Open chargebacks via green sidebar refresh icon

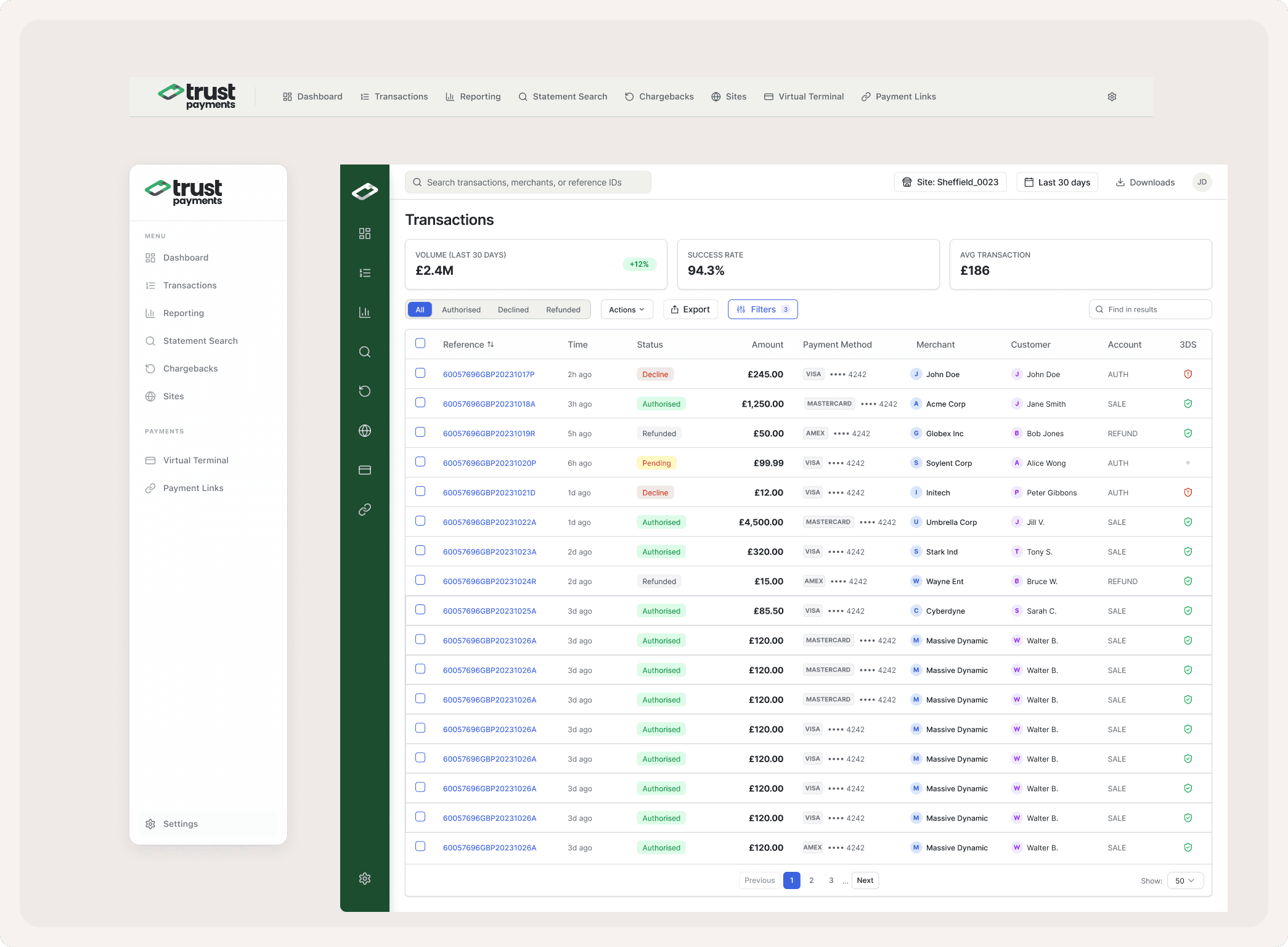pos(365,391)
